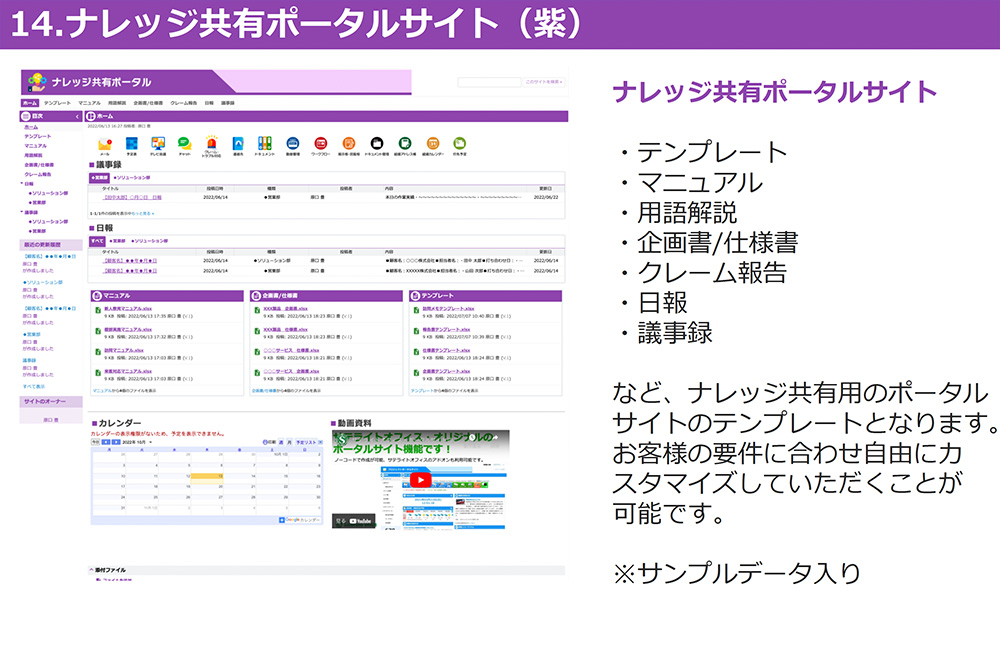Viewport: 1000px width, 654px height.
Task: Click the 見る YouTube button on video
Action: pos(354,521)
